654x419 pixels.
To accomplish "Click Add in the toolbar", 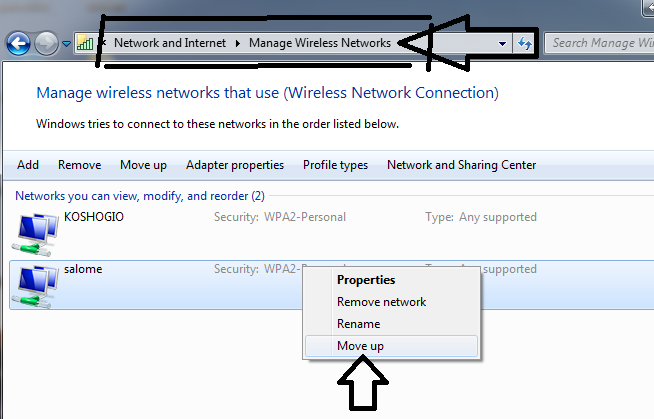I will [28, 165].
